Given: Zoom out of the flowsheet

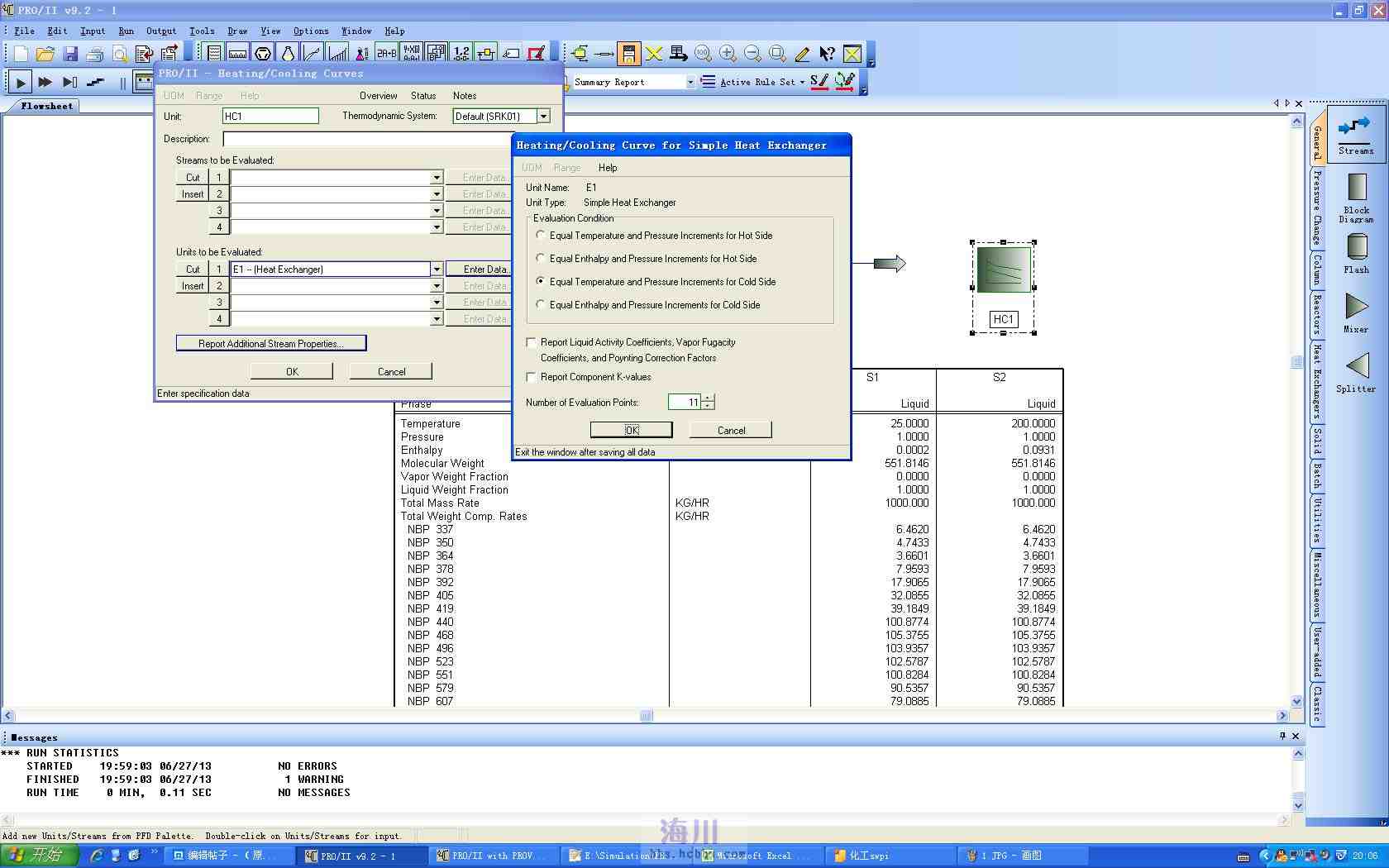Looking at the screenshot, I should click(x=752, y=54).
